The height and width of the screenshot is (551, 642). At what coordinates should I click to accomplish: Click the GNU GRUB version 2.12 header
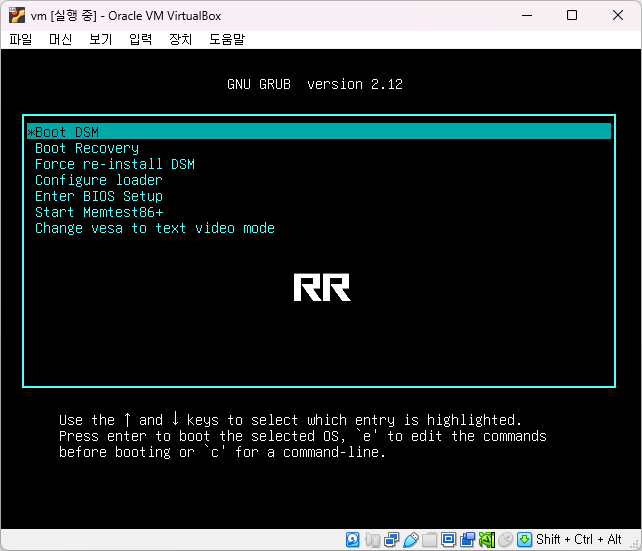[315, 84]
